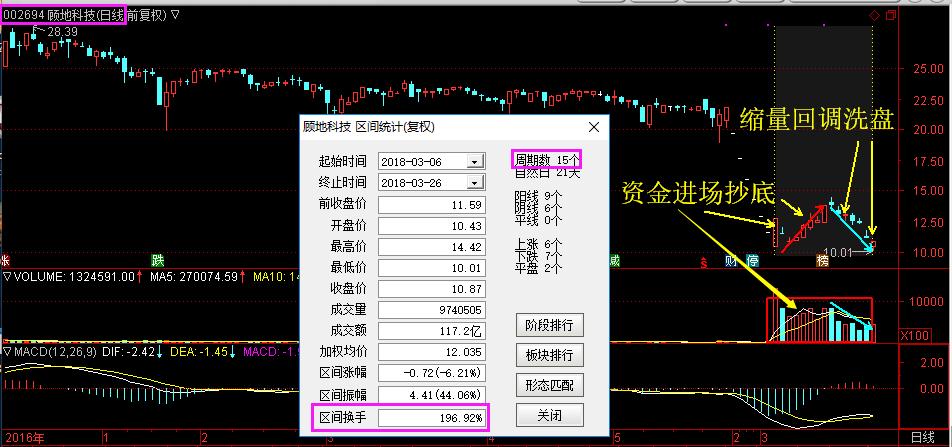Viewport: 952px width, 447px height.
Task: Click the VOLUME: 1324591.00 readout
Action: point(74,277)
